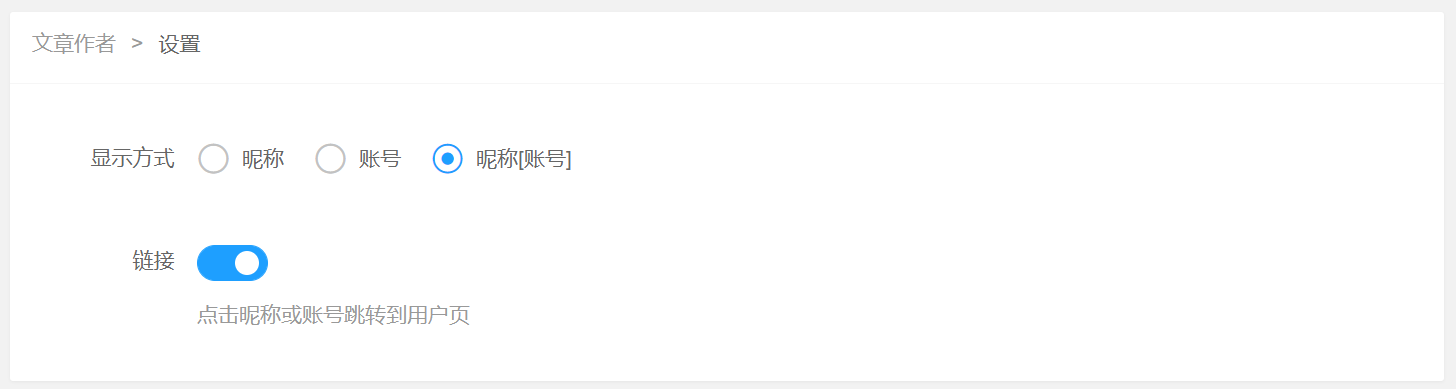Click the 链接 field label
Screen dimensions: 1456x389
click(154, 262)
